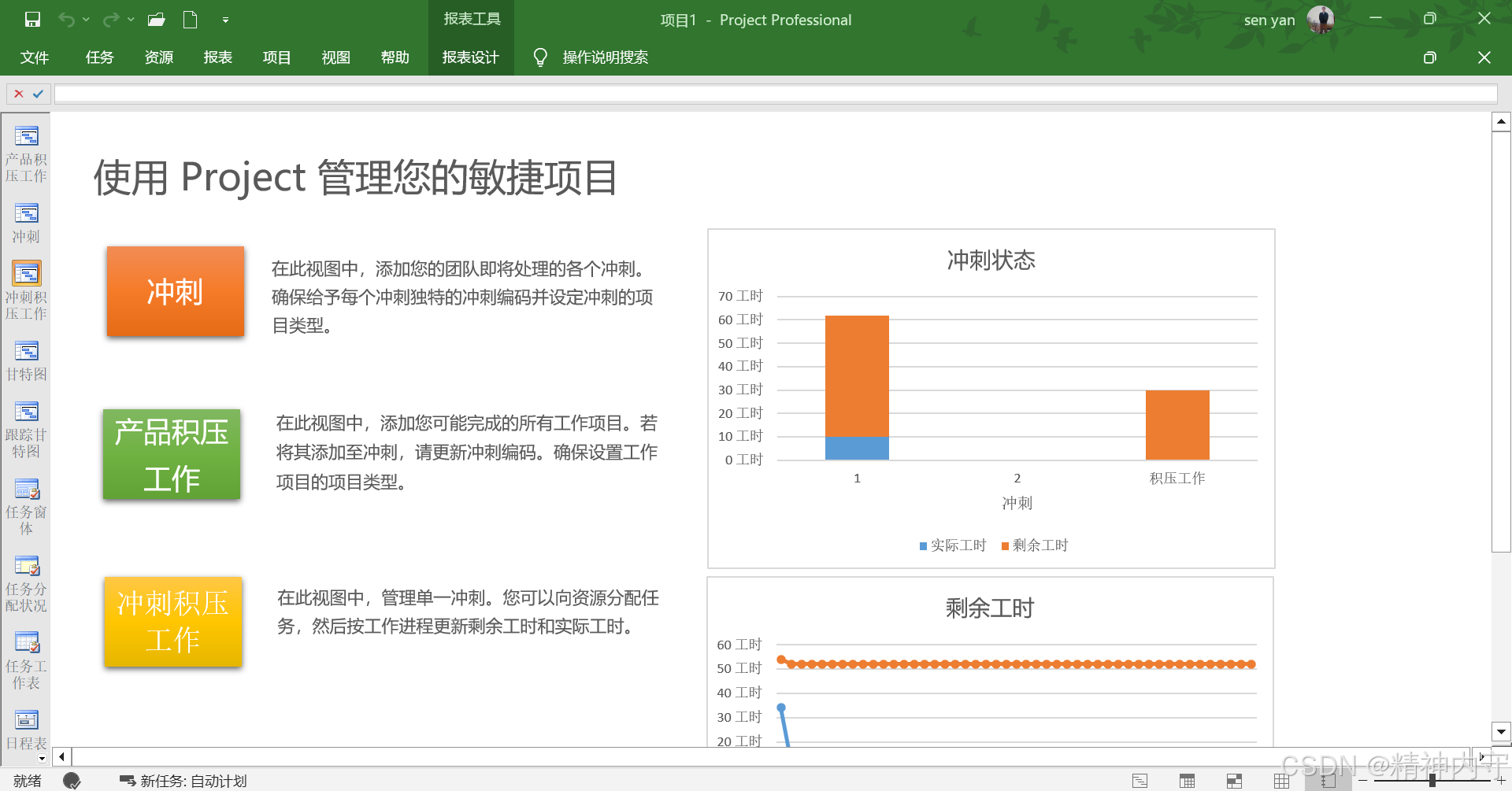1512x791 pixels.
Task: Expand Customize Quick Access Toolbar dropdown
Action: tap(225, 20)
